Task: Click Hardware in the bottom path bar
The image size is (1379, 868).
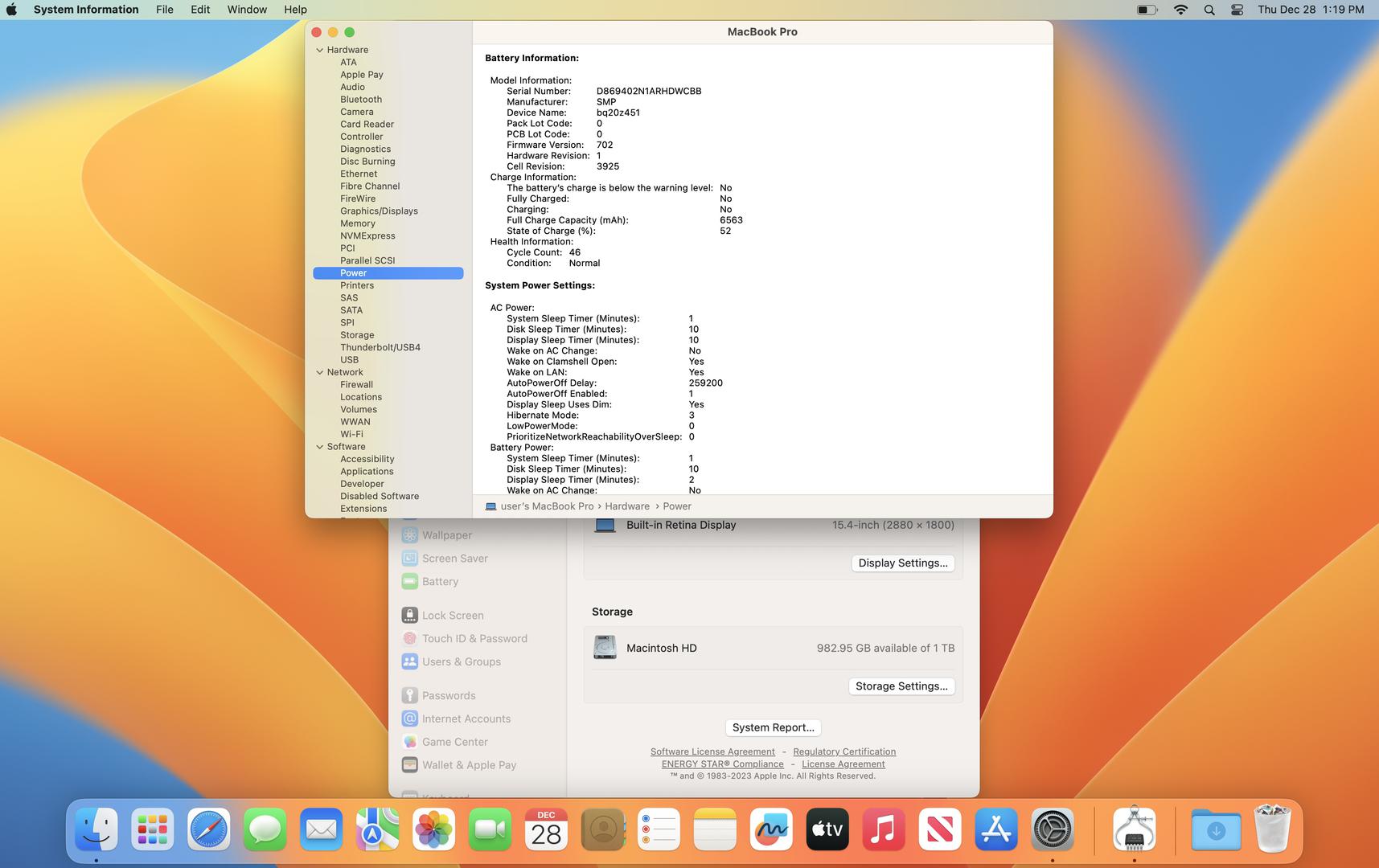Action: [627, 506]
